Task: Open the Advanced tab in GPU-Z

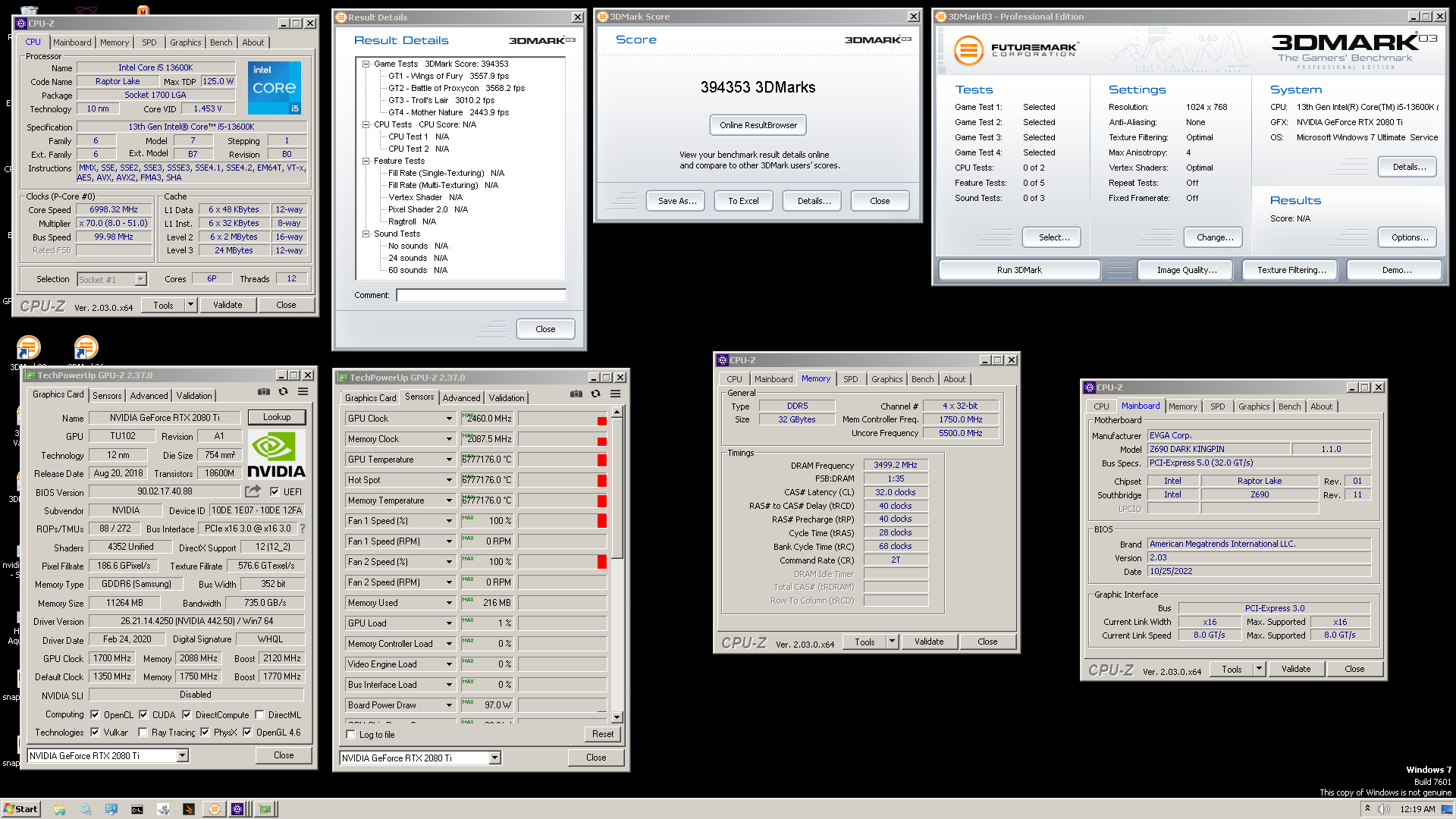Action: pyautogui.click(x=149, y=395)
